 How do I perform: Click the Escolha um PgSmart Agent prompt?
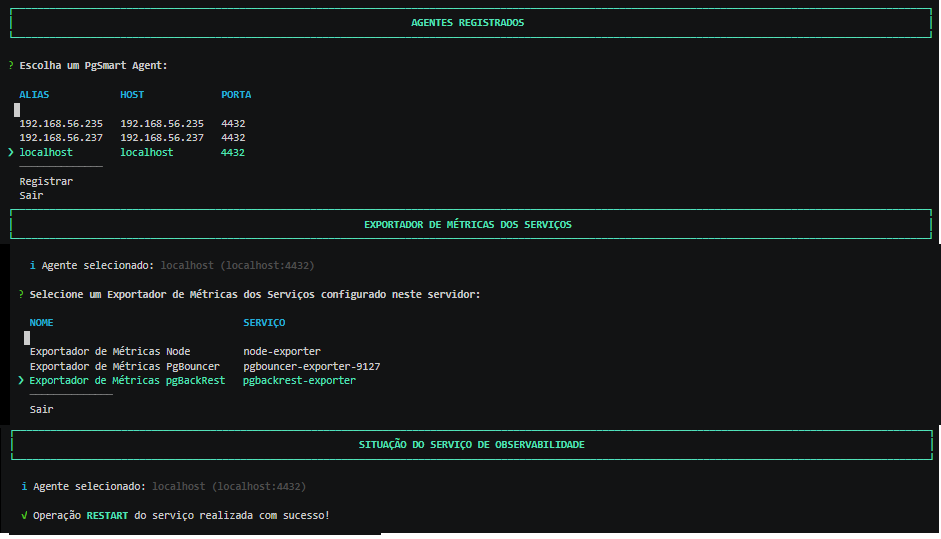tap(93, 65)
